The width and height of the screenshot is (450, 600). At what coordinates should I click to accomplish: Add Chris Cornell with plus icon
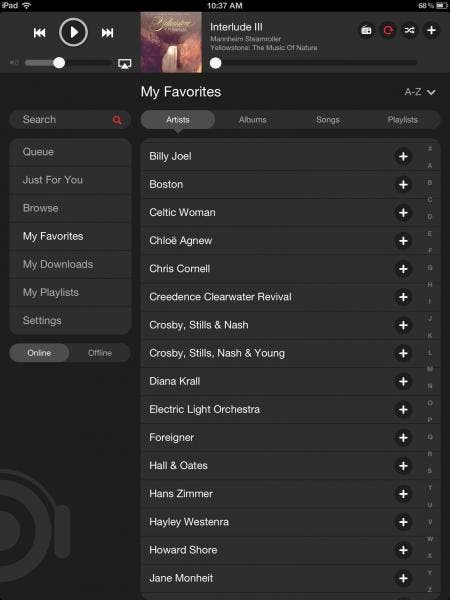(403, 269)
